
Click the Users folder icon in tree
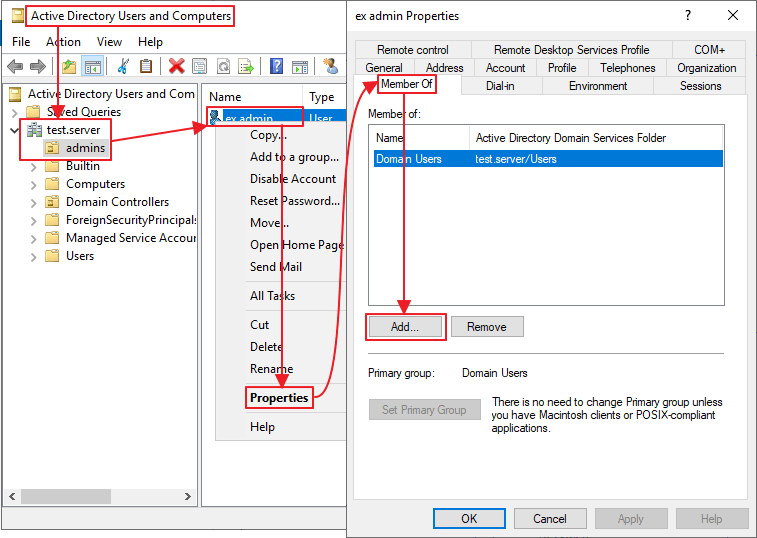coord(52,256)
